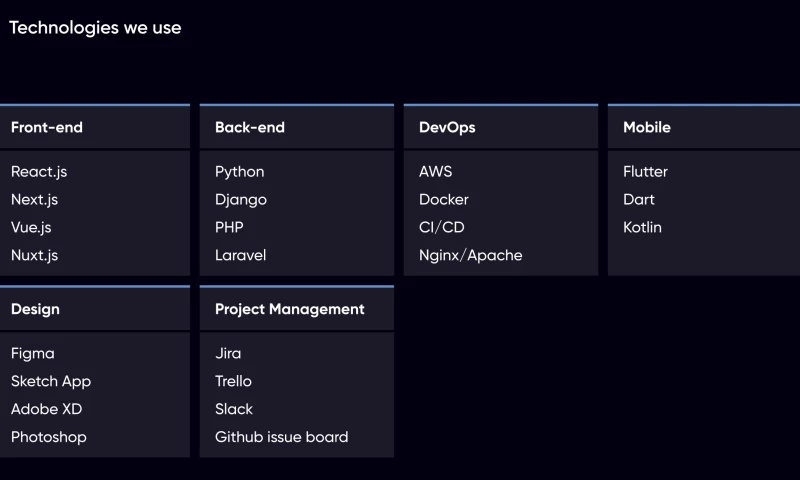
Task: Click Figma in the Design list
Action: point(33,354)
